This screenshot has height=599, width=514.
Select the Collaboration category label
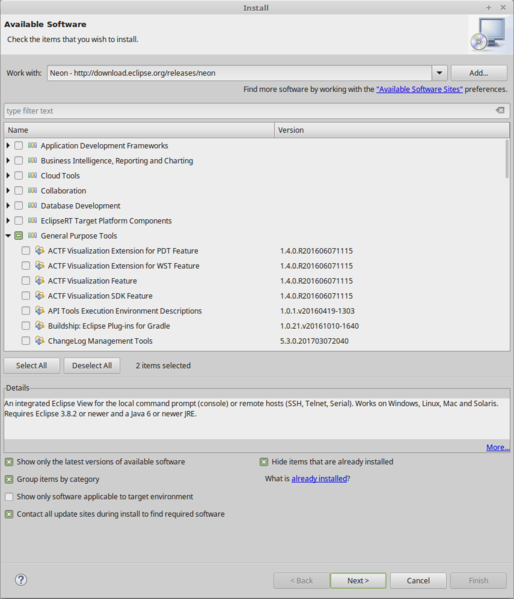(x=63, y=190)
